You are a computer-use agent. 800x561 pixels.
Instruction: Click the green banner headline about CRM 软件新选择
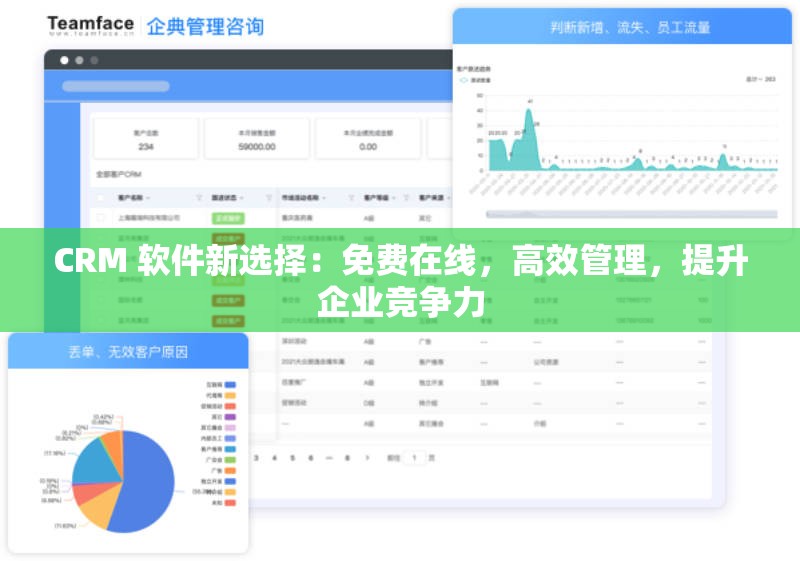coord(401,280)
